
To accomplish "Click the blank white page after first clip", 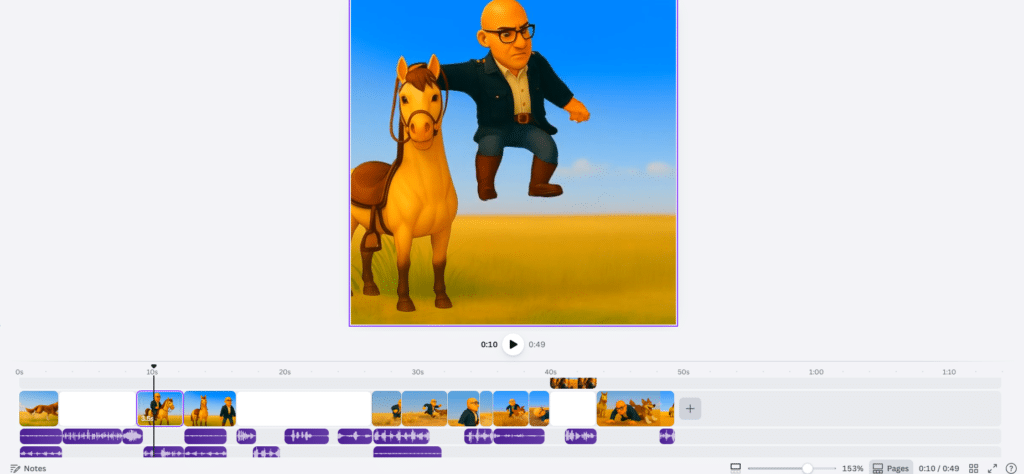I will (x=97, y=408).
